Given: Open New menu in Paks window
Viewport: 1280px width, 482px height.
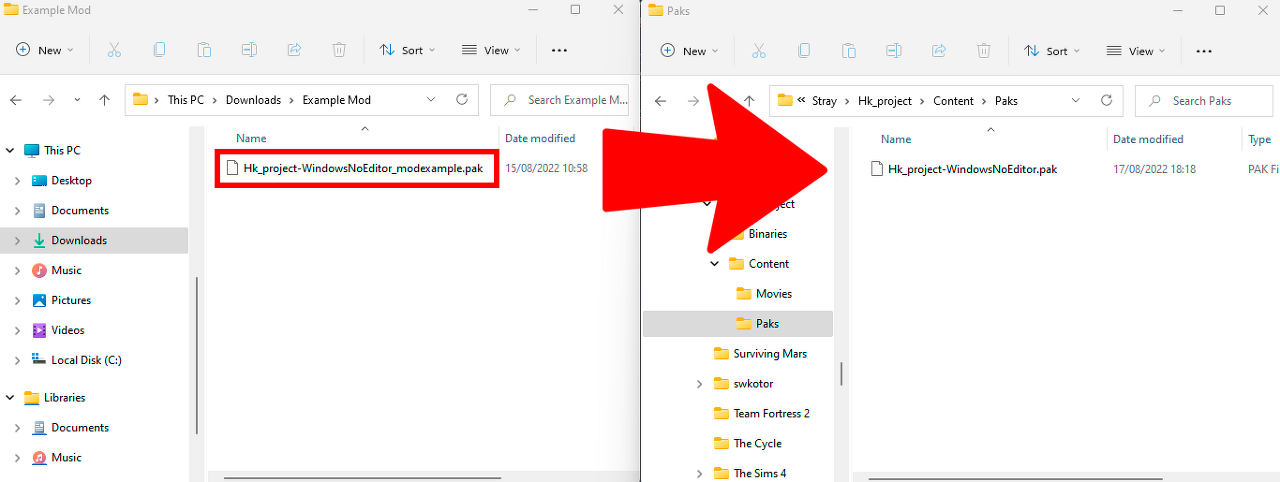Looking at the screenshot, I should coord(689,50).
